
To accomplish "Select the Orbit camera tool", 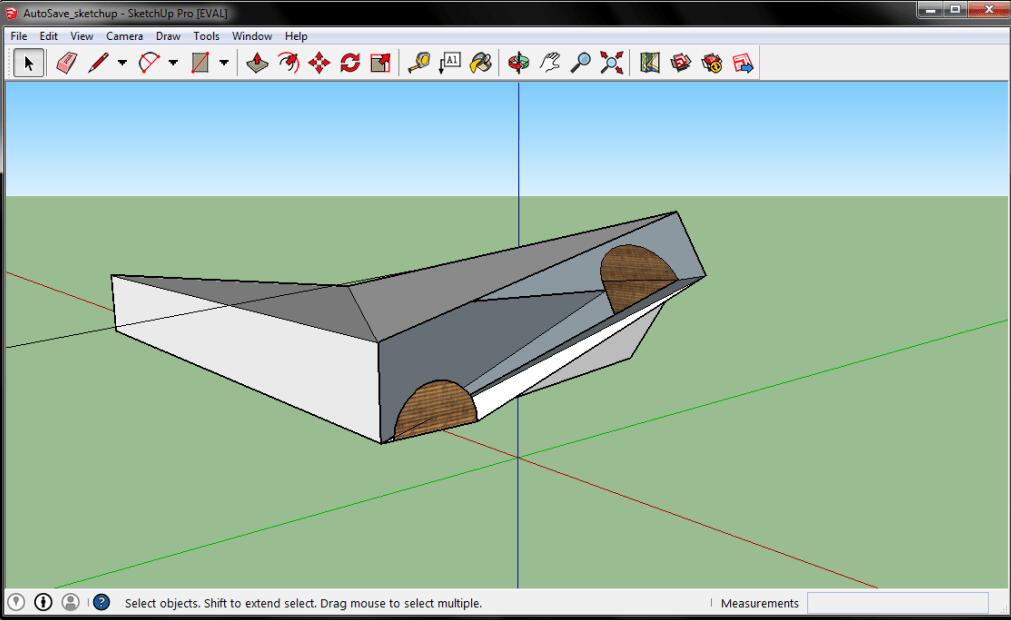I will click(x=519, y=63).
